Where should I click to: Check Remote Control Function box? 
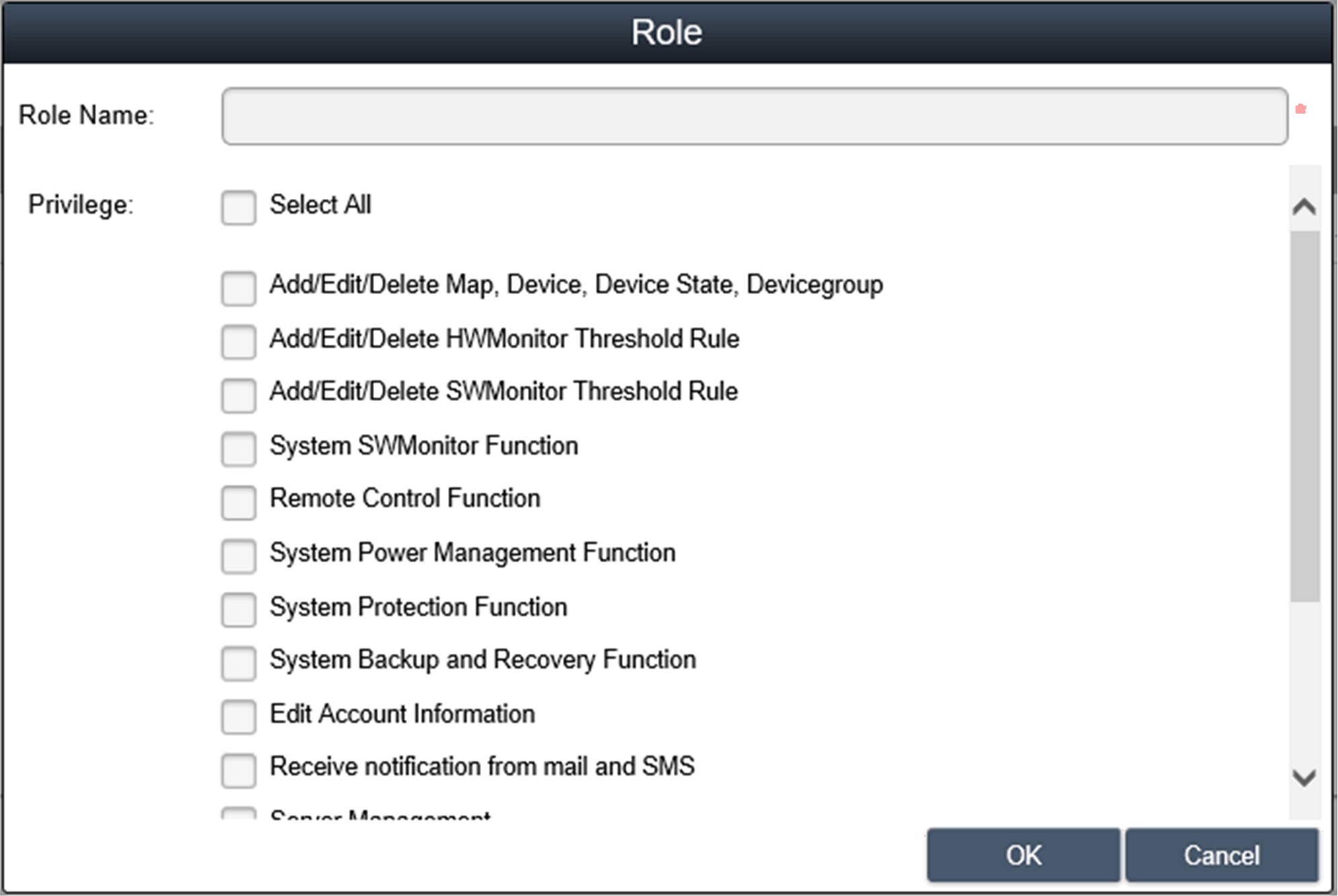click(x=238, y=502)
